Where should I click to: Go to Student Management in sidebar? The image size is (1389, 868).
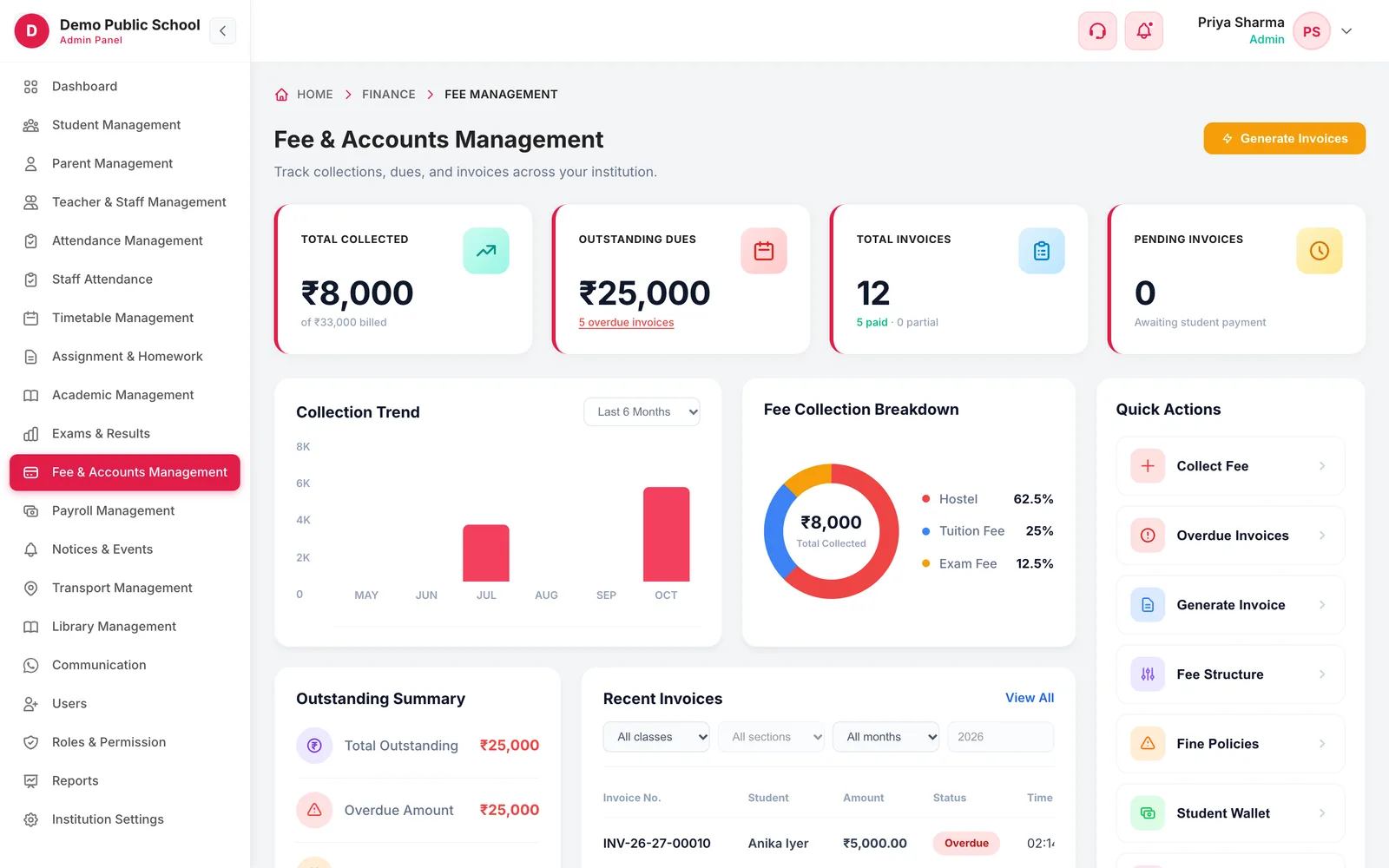(x=125, y=125)
